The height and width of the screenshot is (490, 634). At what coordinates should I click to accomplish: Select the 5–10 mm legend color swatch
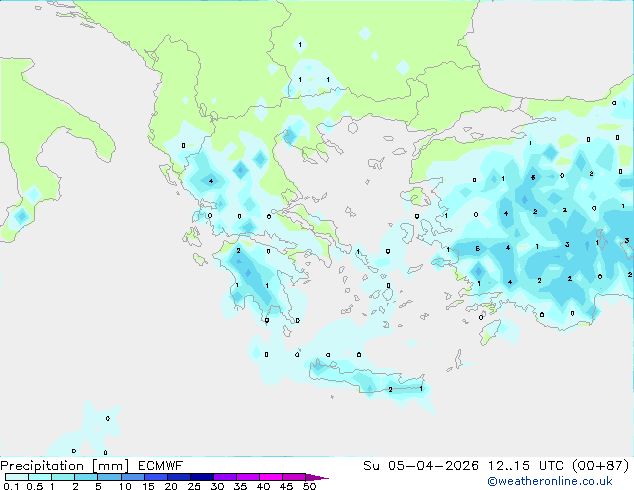click(109, 477)
